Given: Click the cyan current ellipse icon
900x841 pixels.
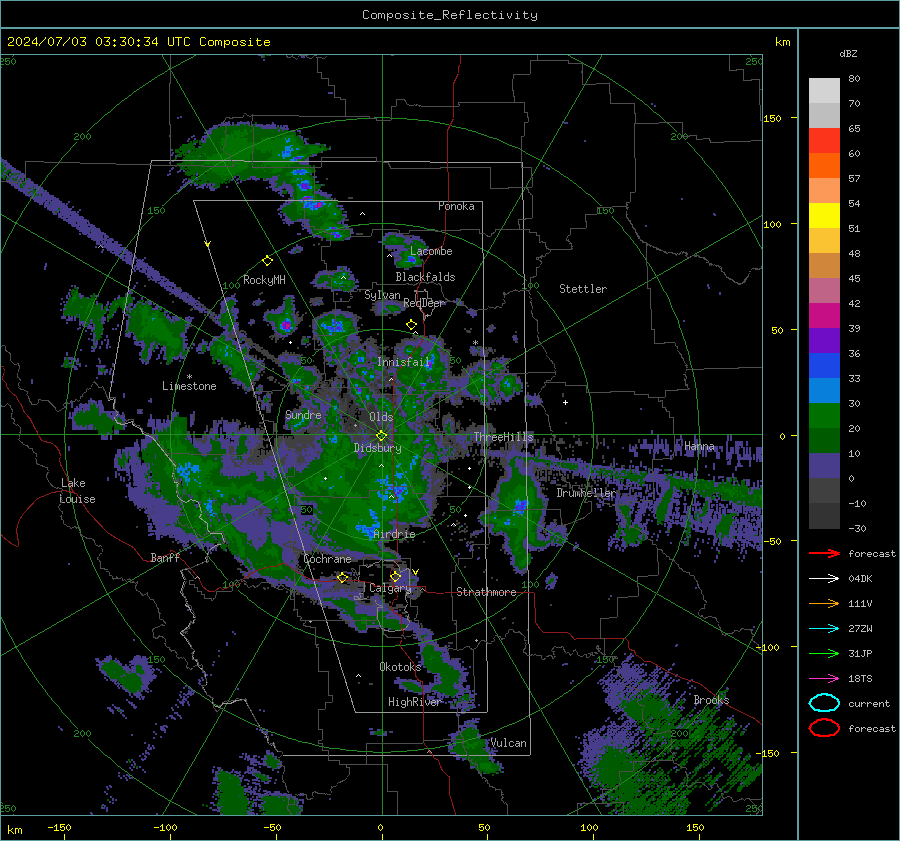Looking at the screenshot, I should tap(824, 703).
